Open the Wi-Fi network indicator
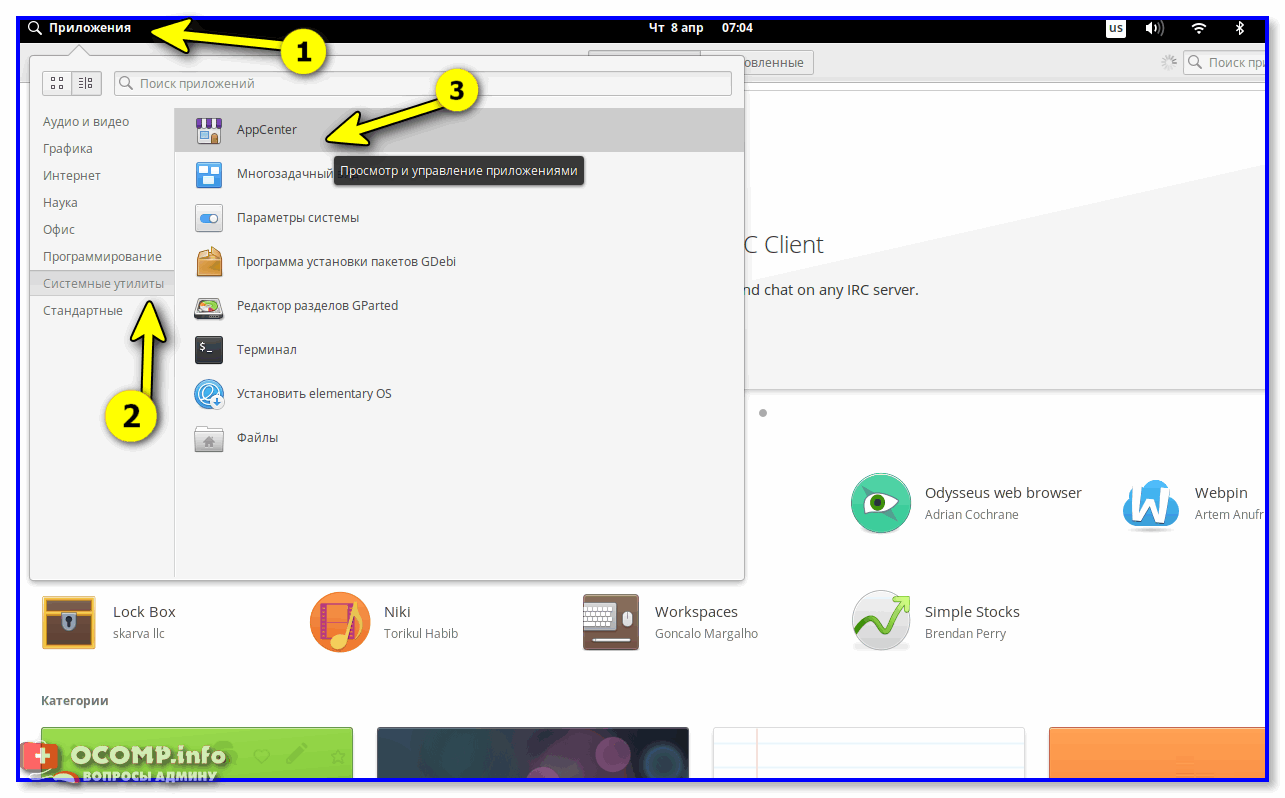Viewport: 1285px width, 798px height. point(1199,28)
